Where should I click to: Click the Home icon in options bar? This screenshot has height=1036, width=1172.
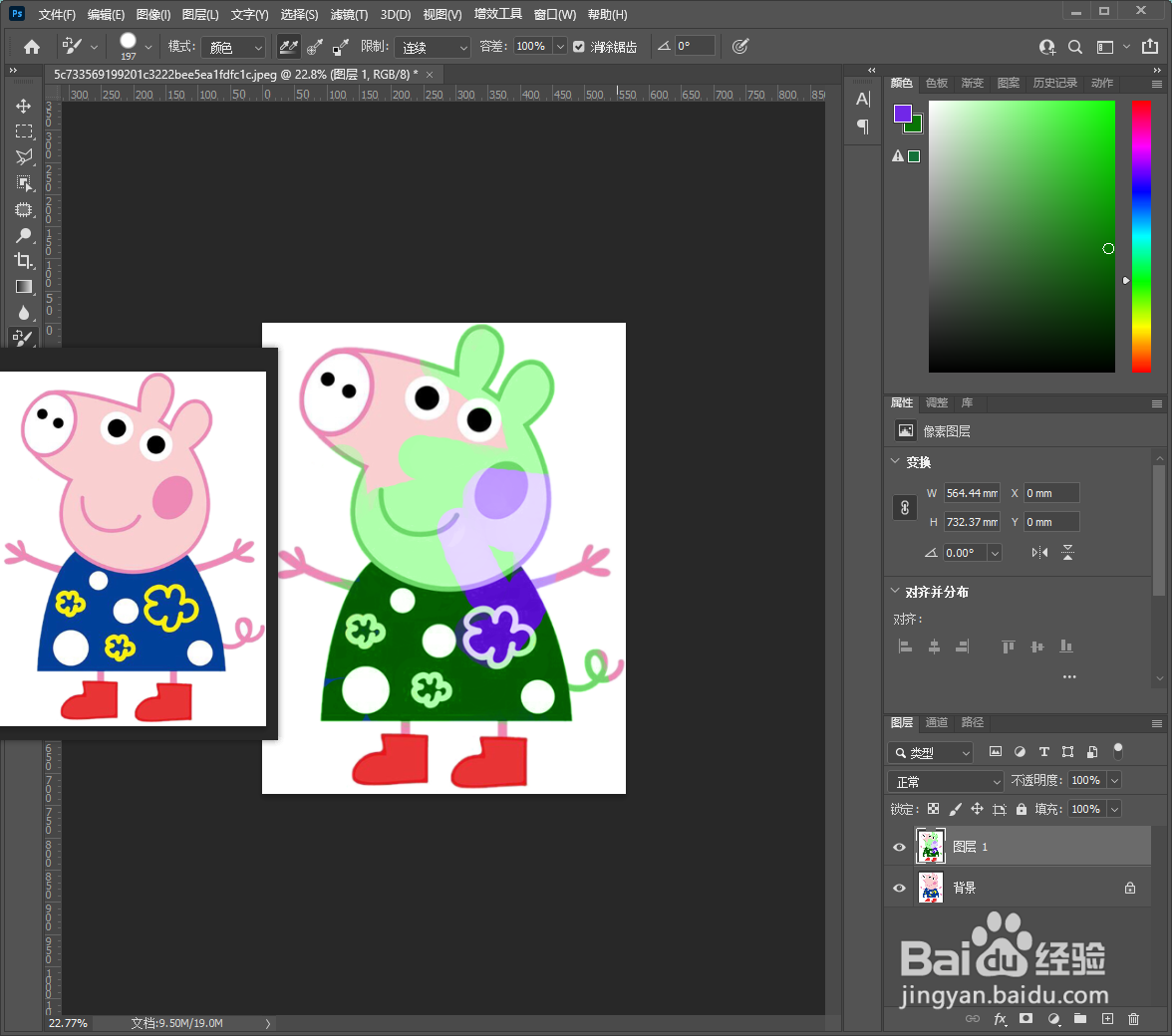32,47
